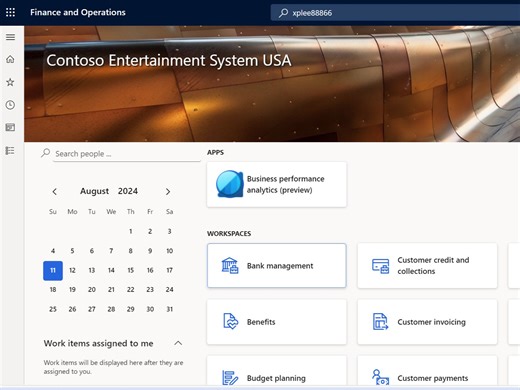
Task: Click the search people magnifier icon
Action: coord(46,153)
